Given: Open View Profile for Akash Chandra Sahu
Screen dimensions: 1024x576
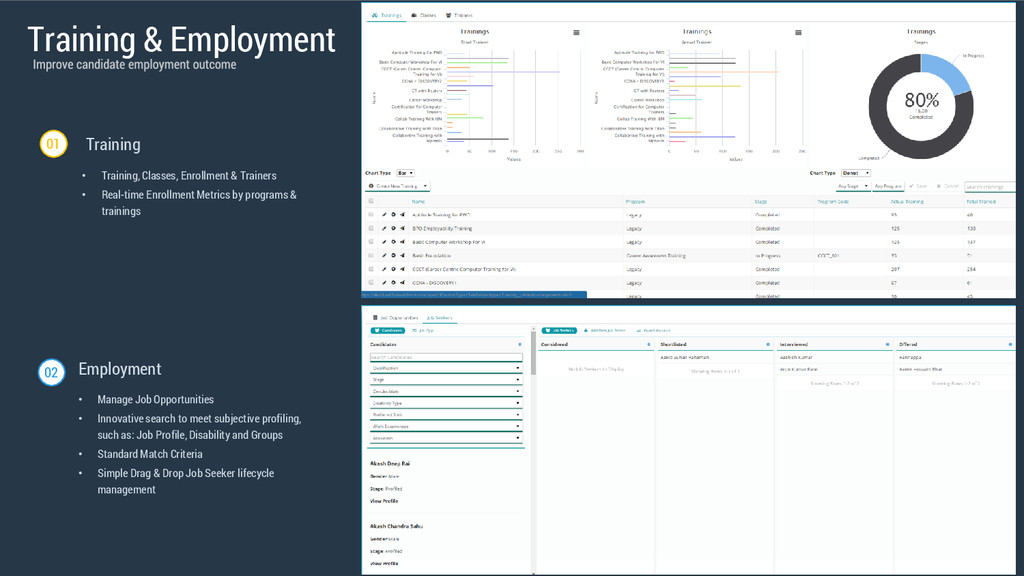Looking at the screenshot, I should coord(384,563).
